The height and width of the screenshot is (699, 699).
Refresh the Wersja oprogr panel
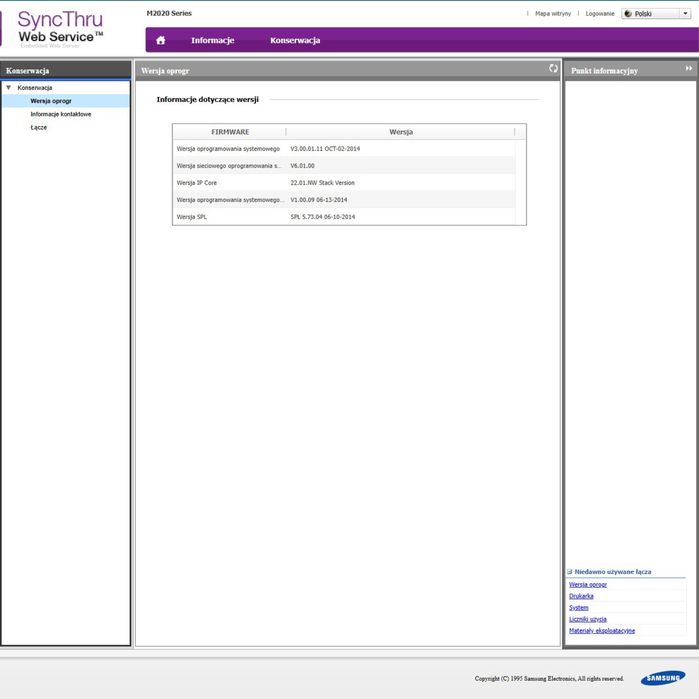pyautogui.click(x=553, y=68)
